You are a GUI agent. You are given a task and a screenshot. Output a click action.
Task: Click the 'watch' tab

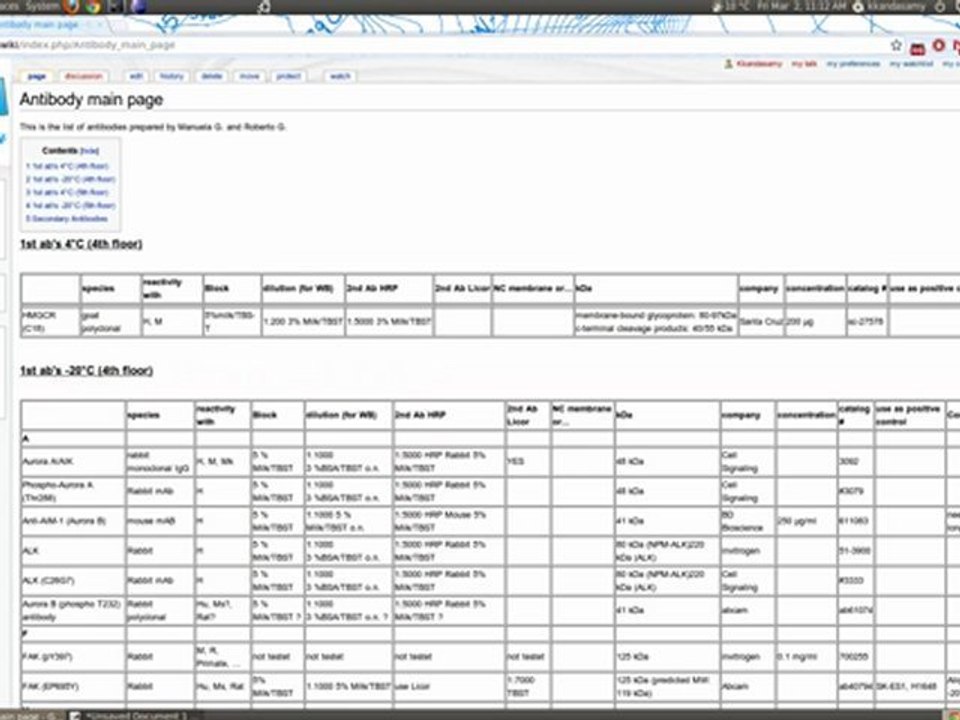point(340,77)
